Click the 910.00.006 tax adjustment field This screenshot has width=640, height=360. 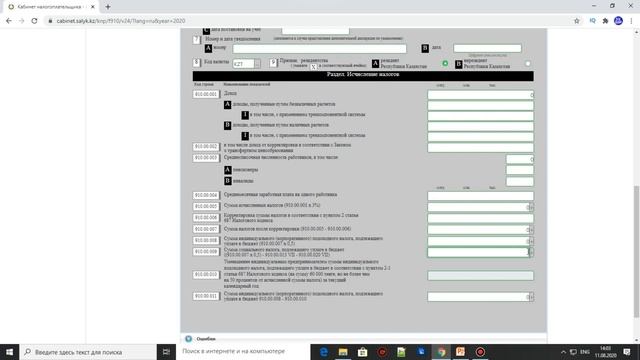click(x=480, y=218)
